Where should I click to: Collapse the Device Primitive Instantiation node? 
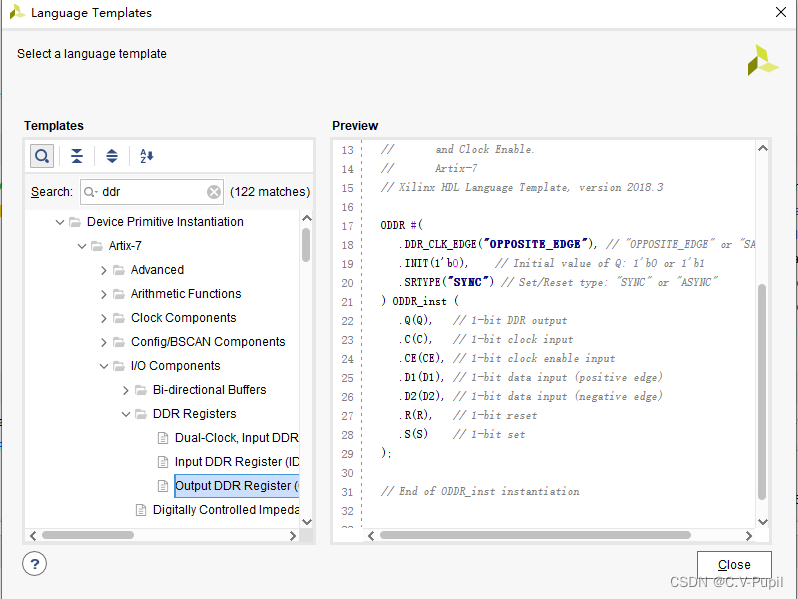(60, 222)
